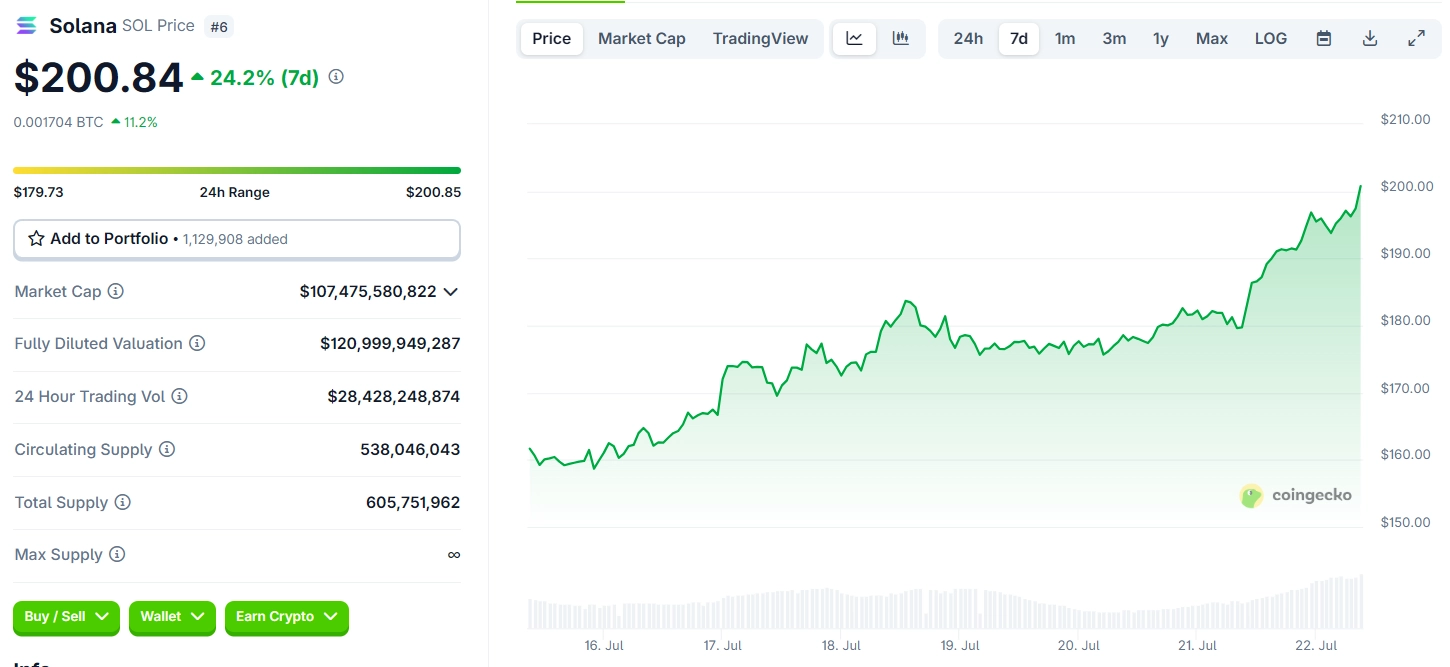
Task: Click the 605,751,962 total supply value
Action: coord(413,502)
